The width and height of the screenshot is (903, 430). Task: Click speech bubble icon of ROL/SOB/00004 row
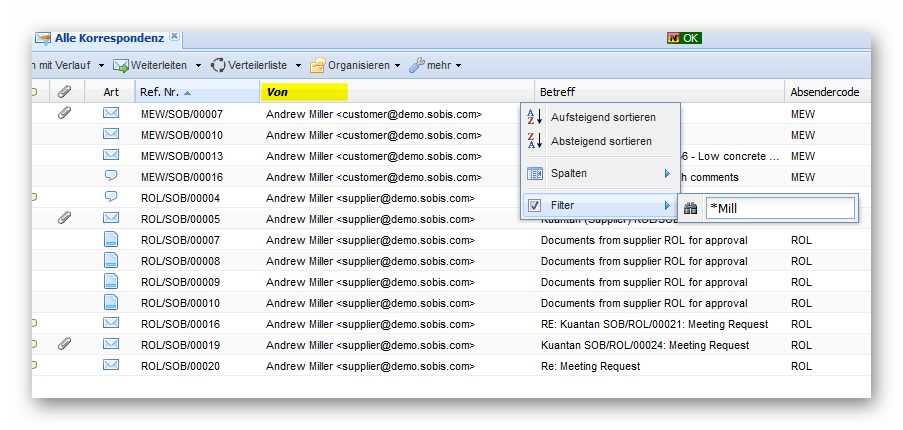(x=111, y=197)
